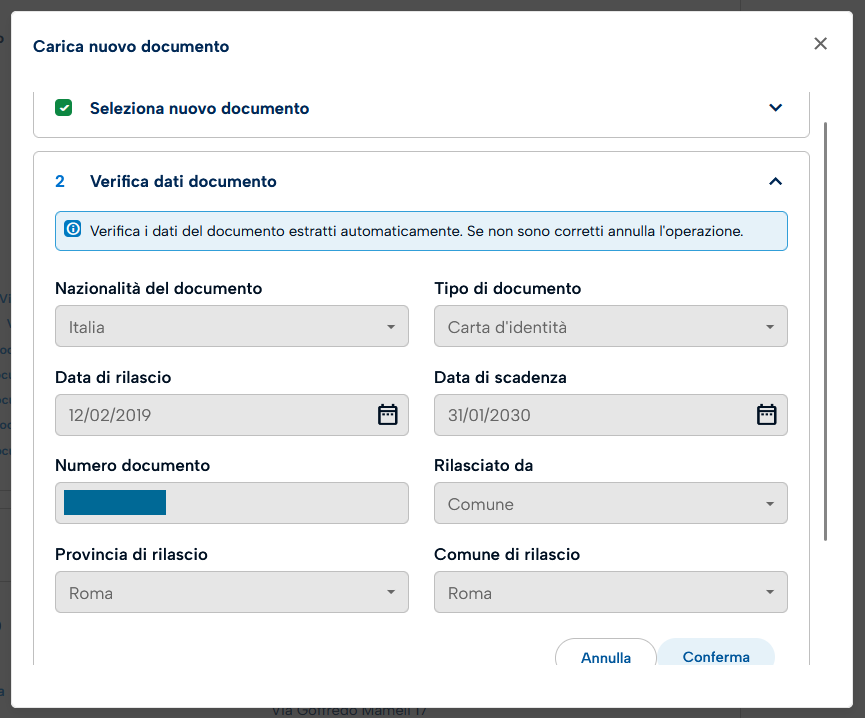Open the calendar icon for Data di rilascio
The height and width of the screenshot is (718, 865).
[388, 415]
